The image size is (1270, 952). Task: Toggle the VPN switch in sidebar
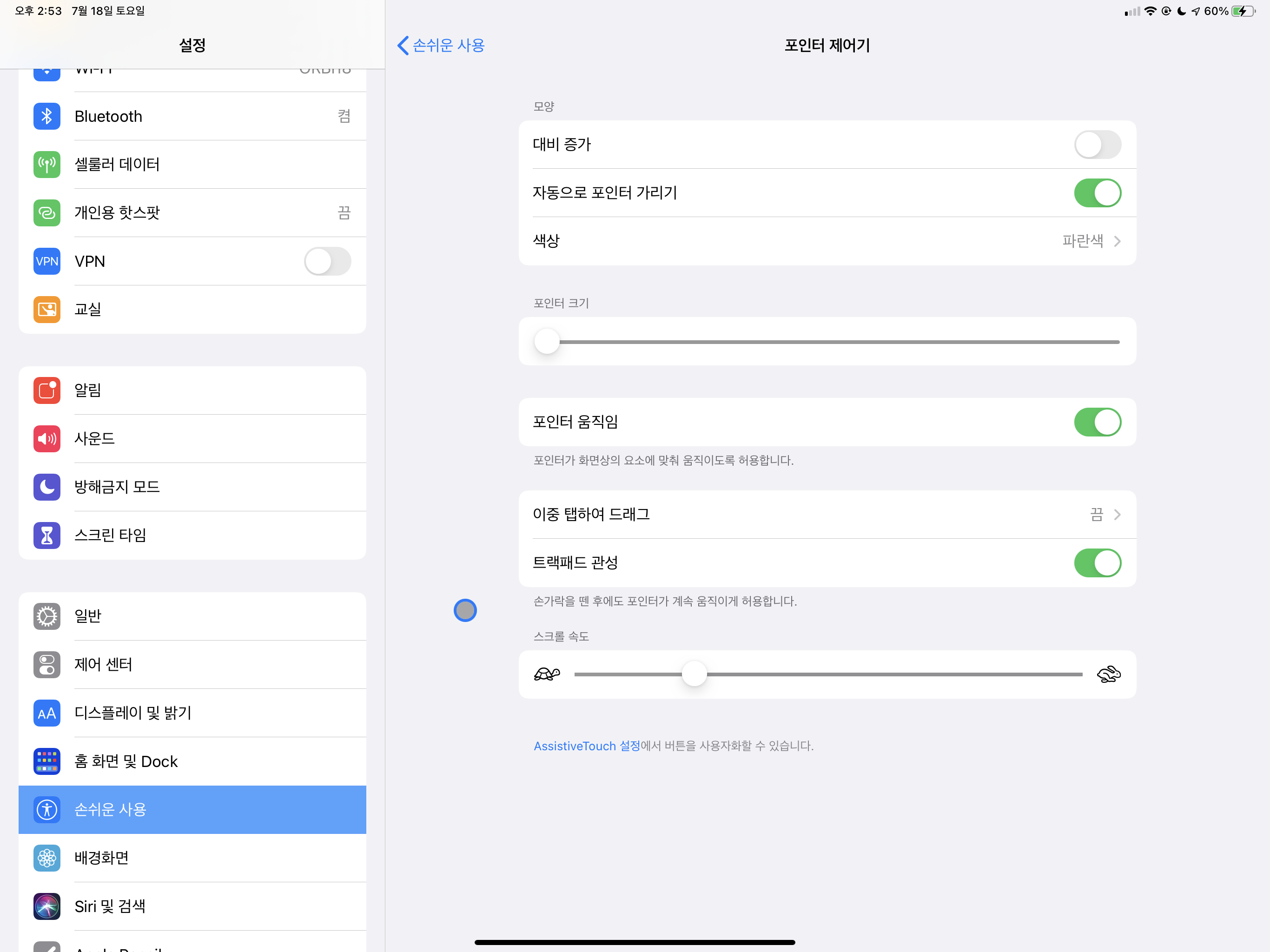[327, 261]
